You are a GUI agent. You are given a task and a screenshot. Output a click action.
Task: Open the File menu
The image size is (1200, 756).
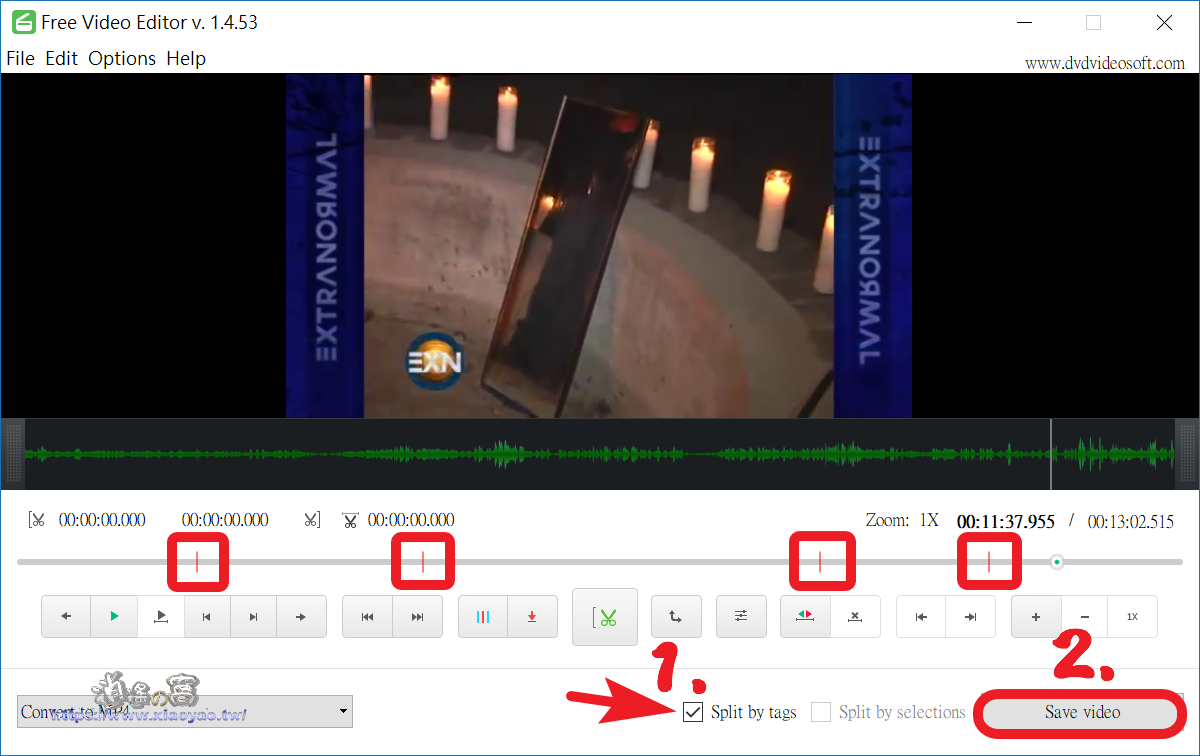tap(20, 58)
